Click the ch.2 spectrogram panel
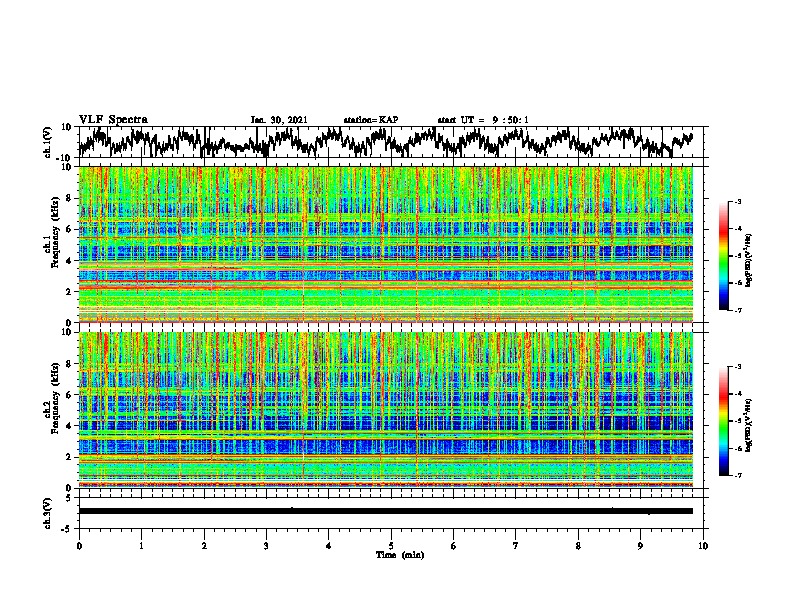The height and width of the screenshot is (612, 792). click(386, 410)
